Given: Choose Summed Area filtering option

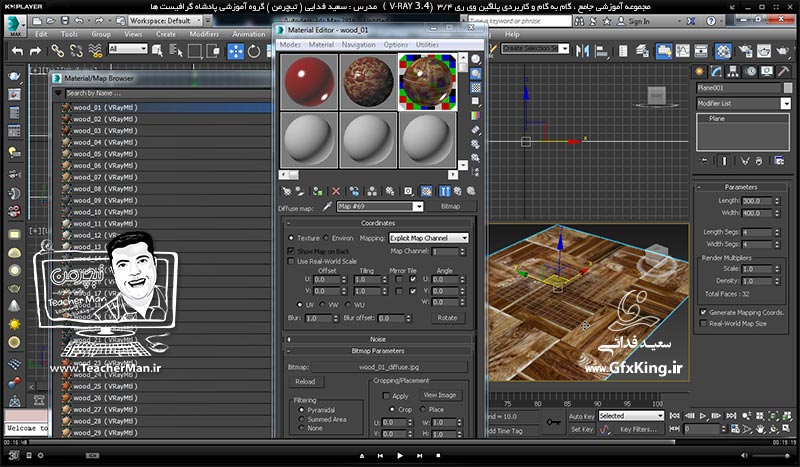Looking at the screenshot, I should point(302,419).
